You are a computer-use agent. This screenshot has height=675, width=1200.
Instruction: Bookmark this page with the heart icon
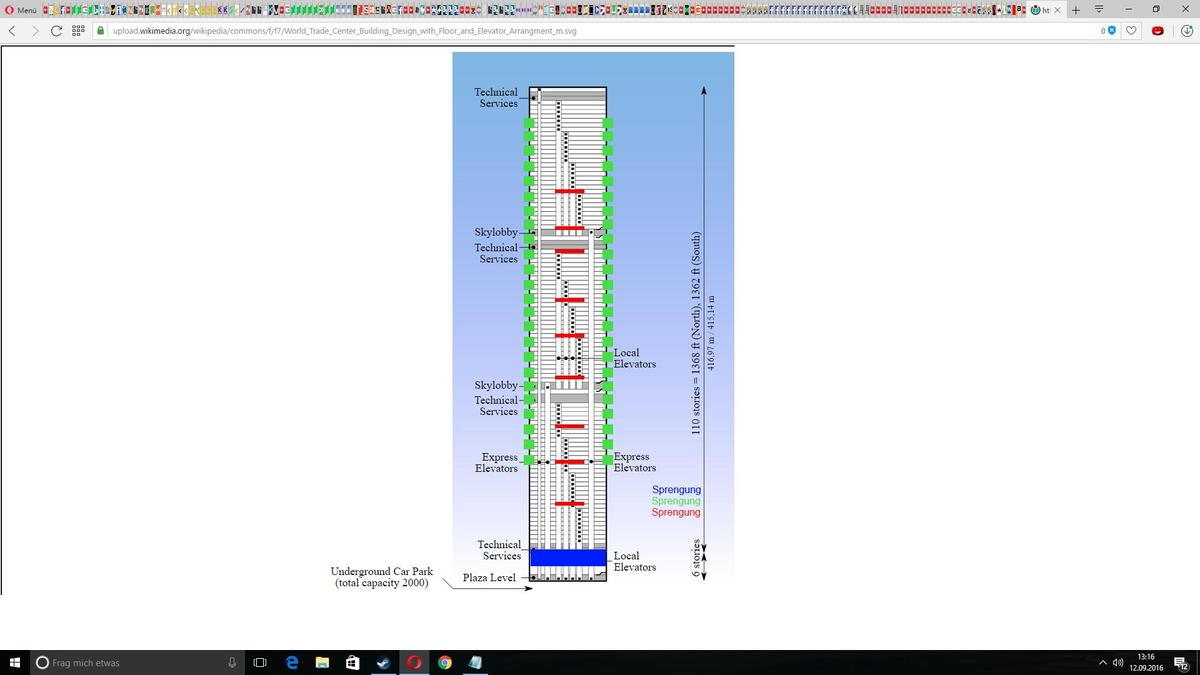1132,31
